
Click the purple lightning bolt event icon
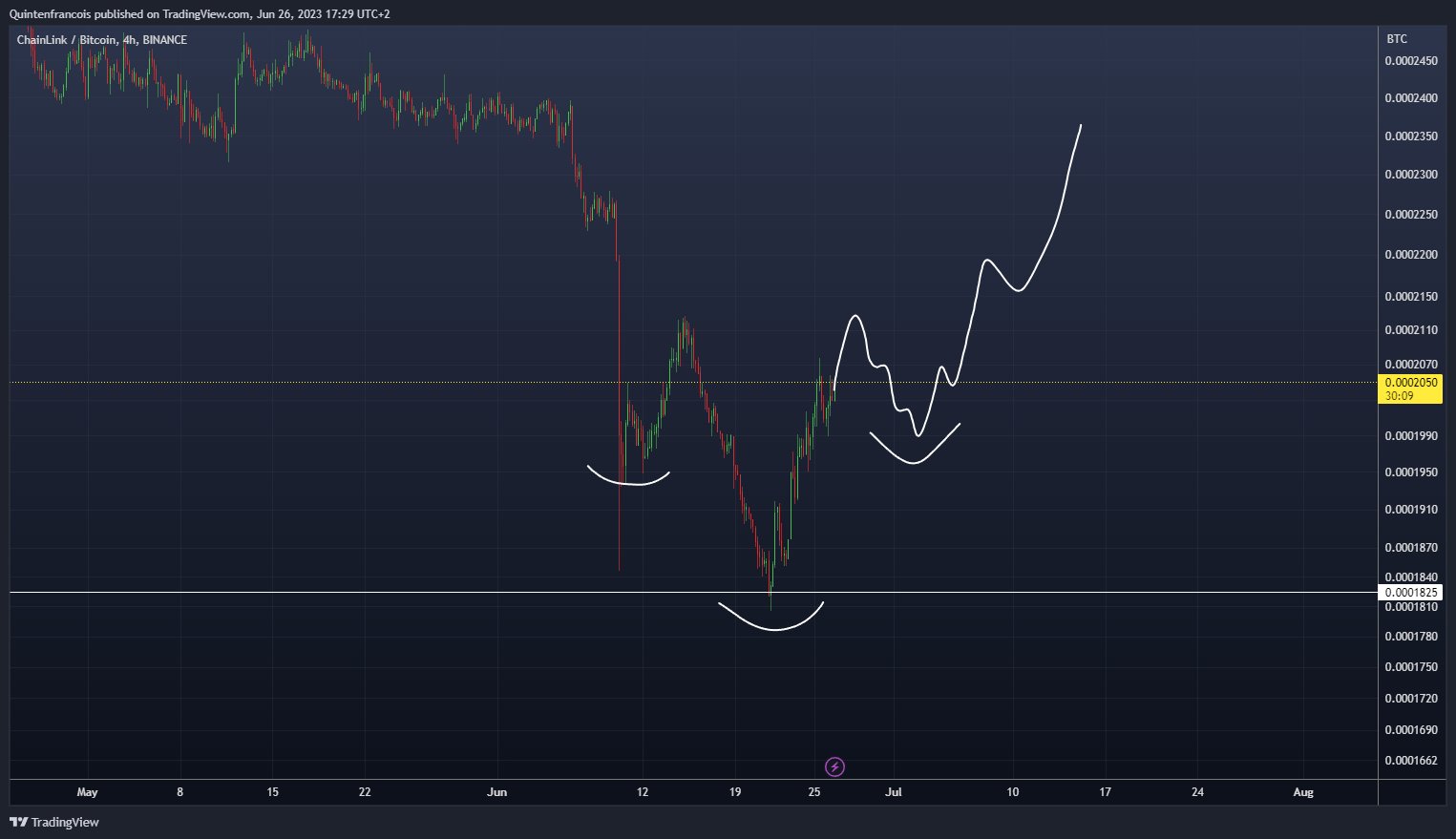(x=834, y=766)
